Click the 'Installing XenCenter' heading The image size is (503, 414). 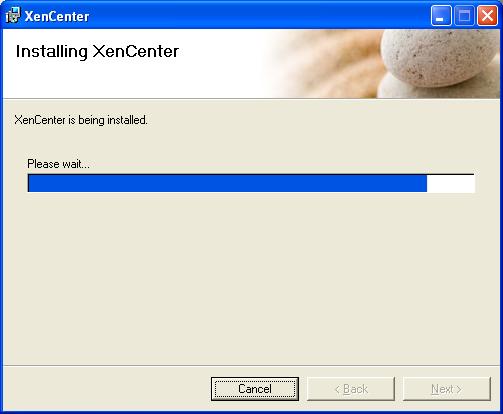click(x=97, y=52)
